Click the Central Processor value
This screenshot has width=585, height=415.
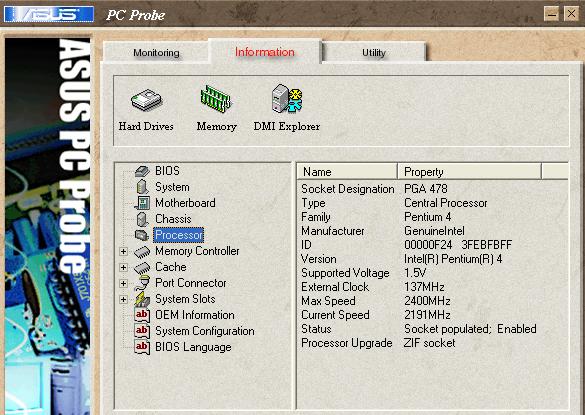445,203
